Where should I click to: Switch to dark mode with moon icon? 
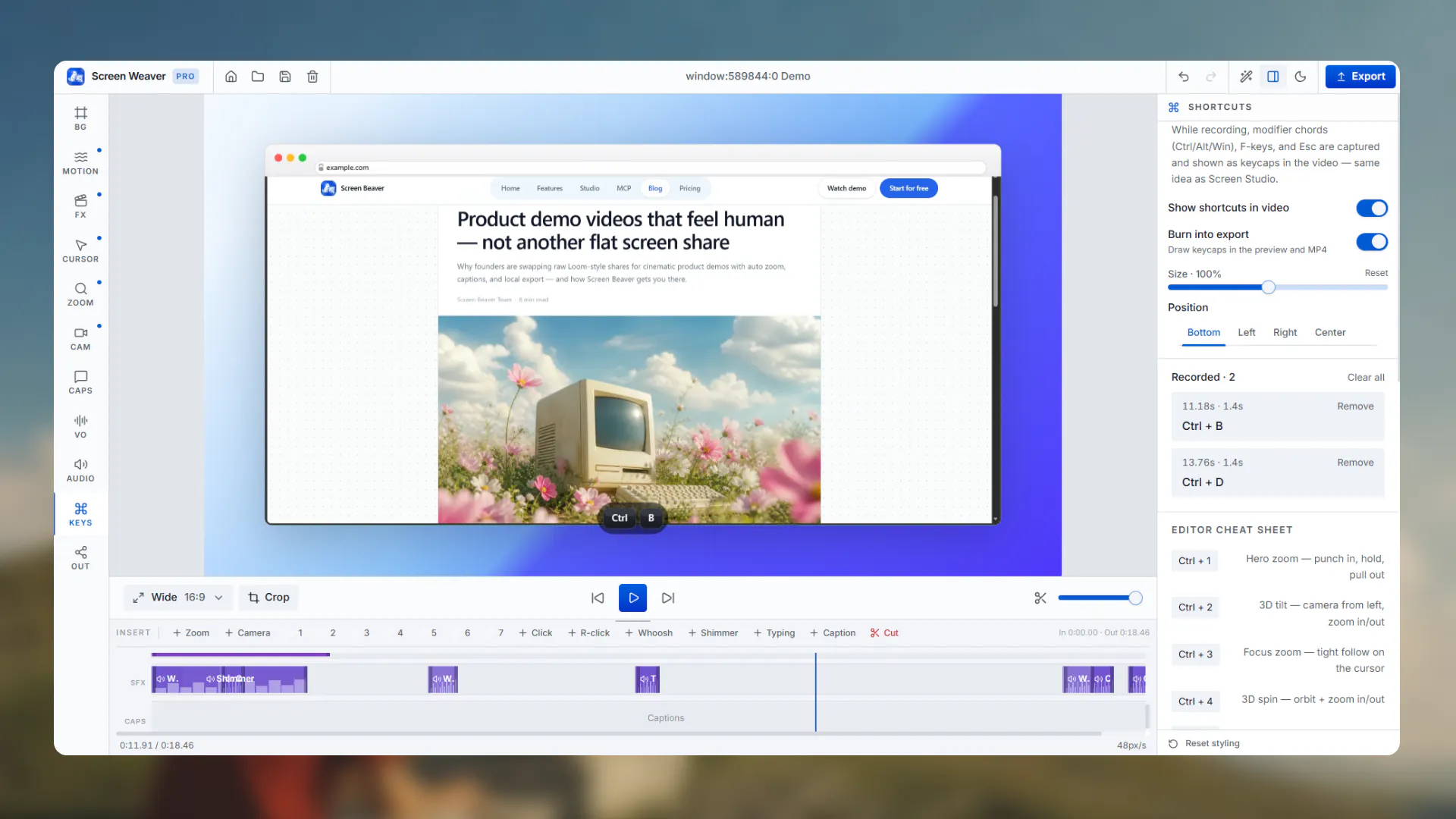(1301, 77)
